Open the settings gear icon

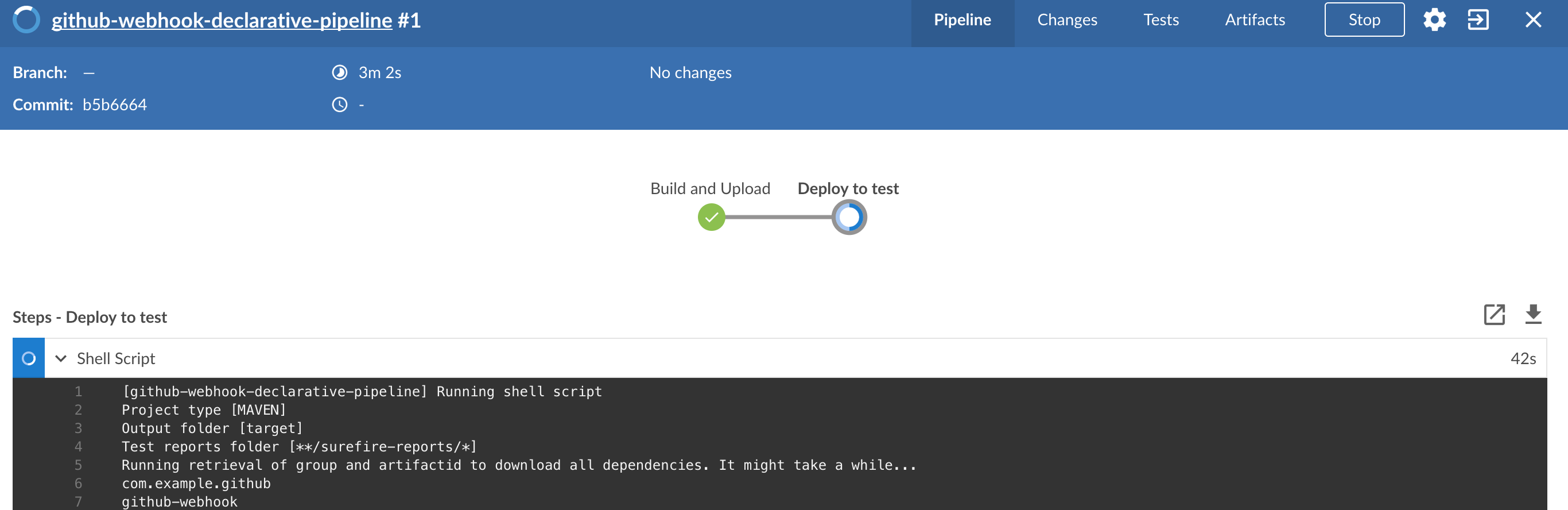tap(1434, 20)
